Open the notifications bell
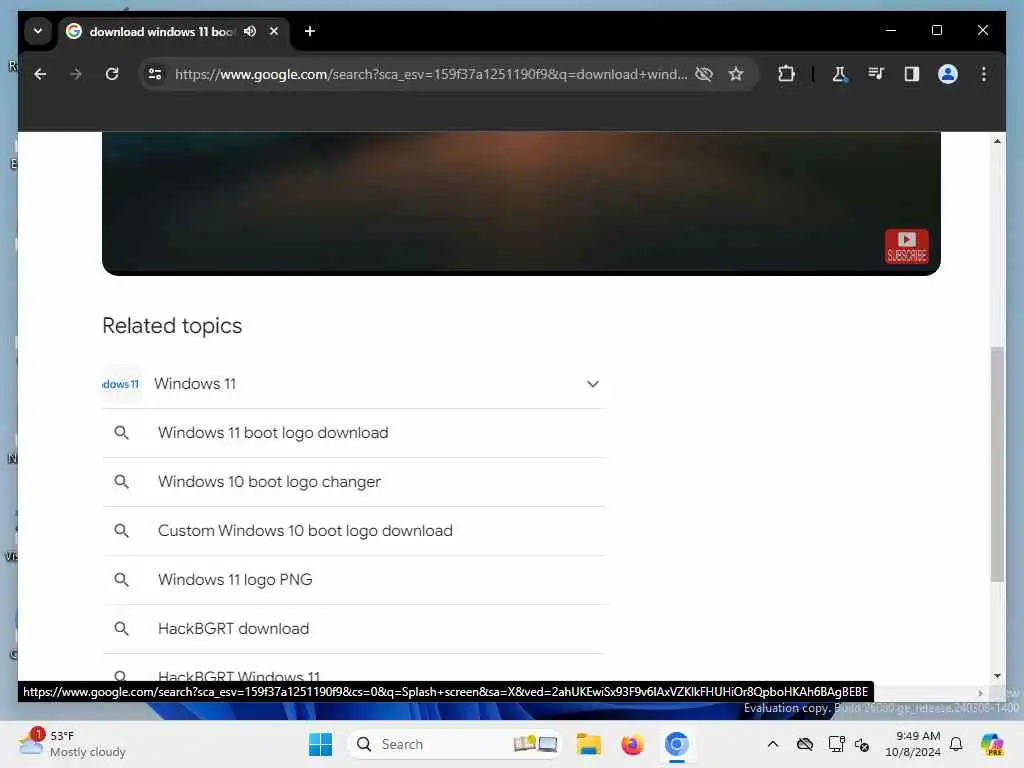 pos(956,744)
